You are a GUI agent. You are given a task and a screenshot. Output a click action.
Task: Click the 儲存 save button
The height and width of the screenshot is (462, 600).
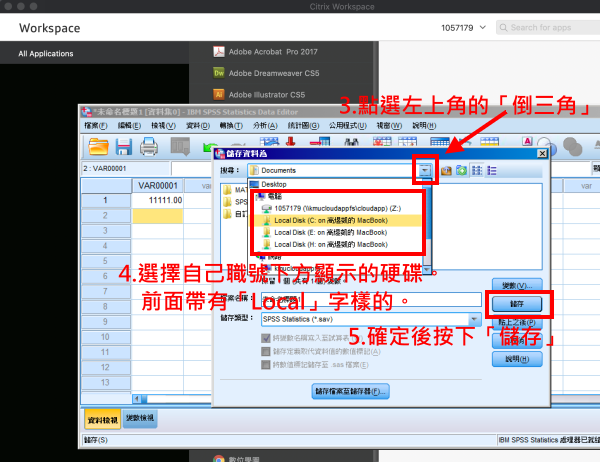517,304
